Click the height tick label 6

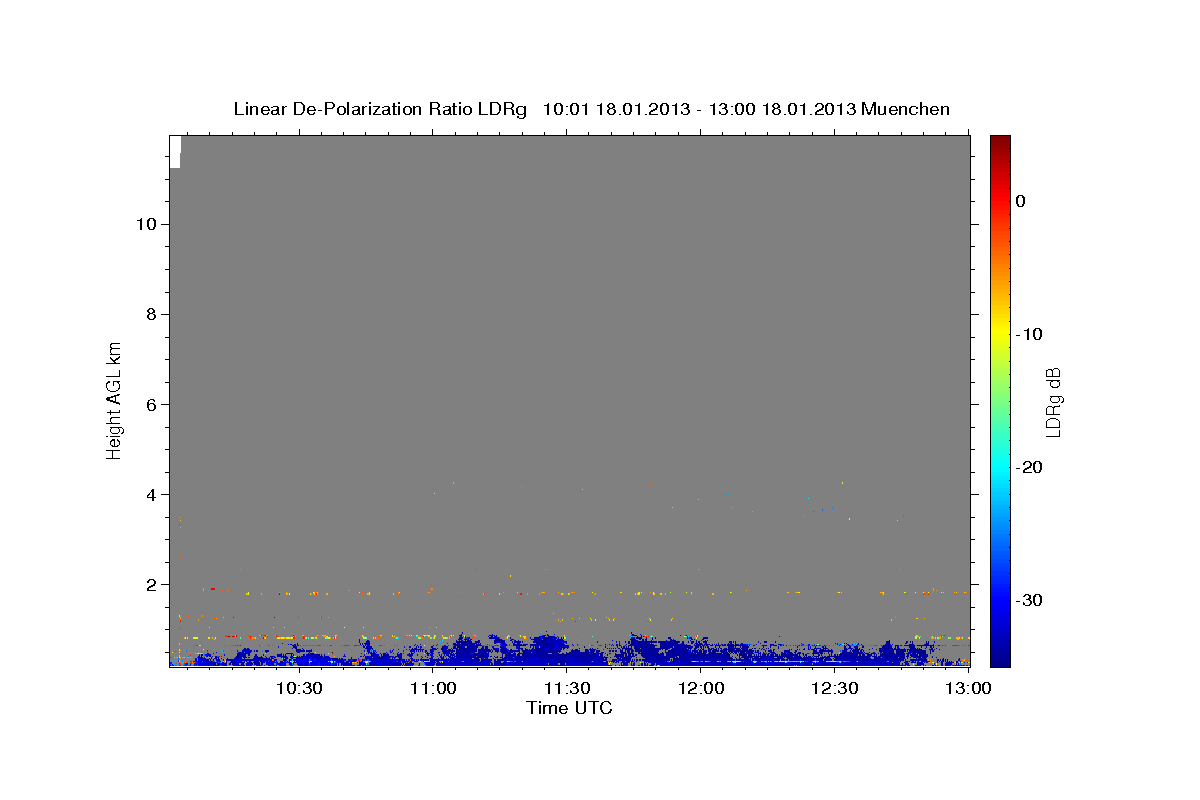tap(153, 404)
